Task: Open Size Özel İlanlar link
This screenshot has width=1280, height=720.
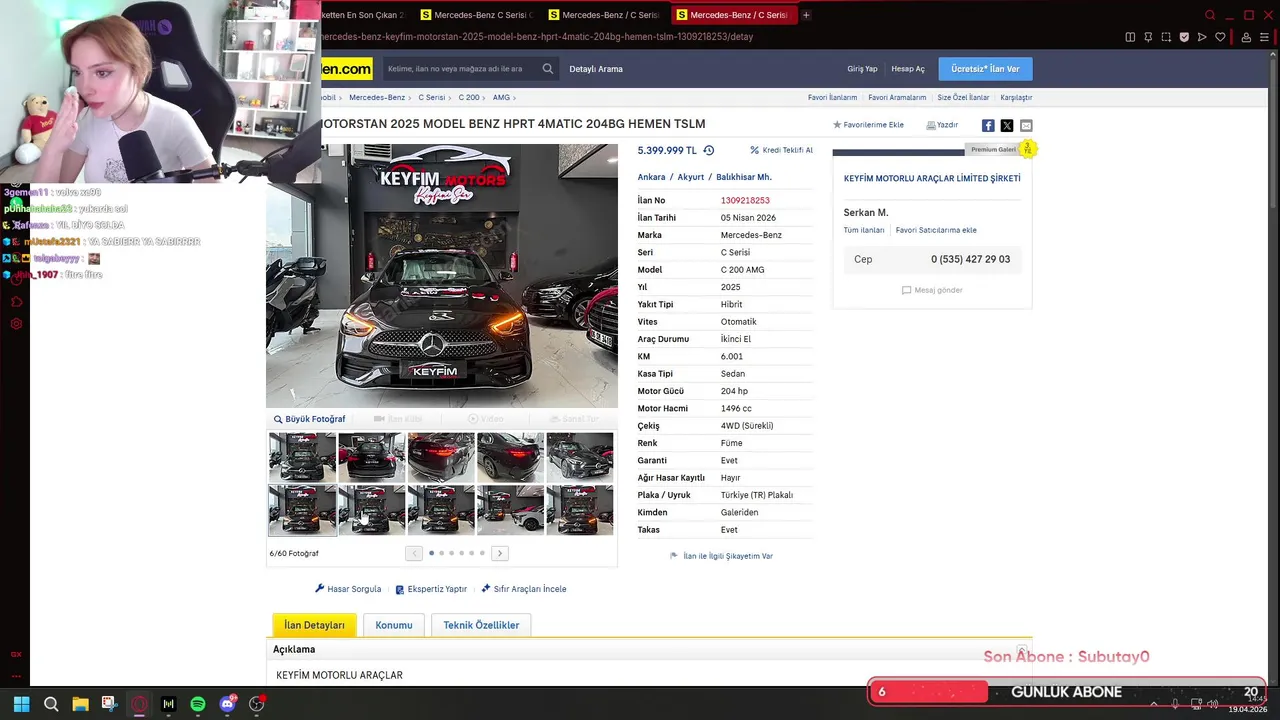Action: click(963, 97)
